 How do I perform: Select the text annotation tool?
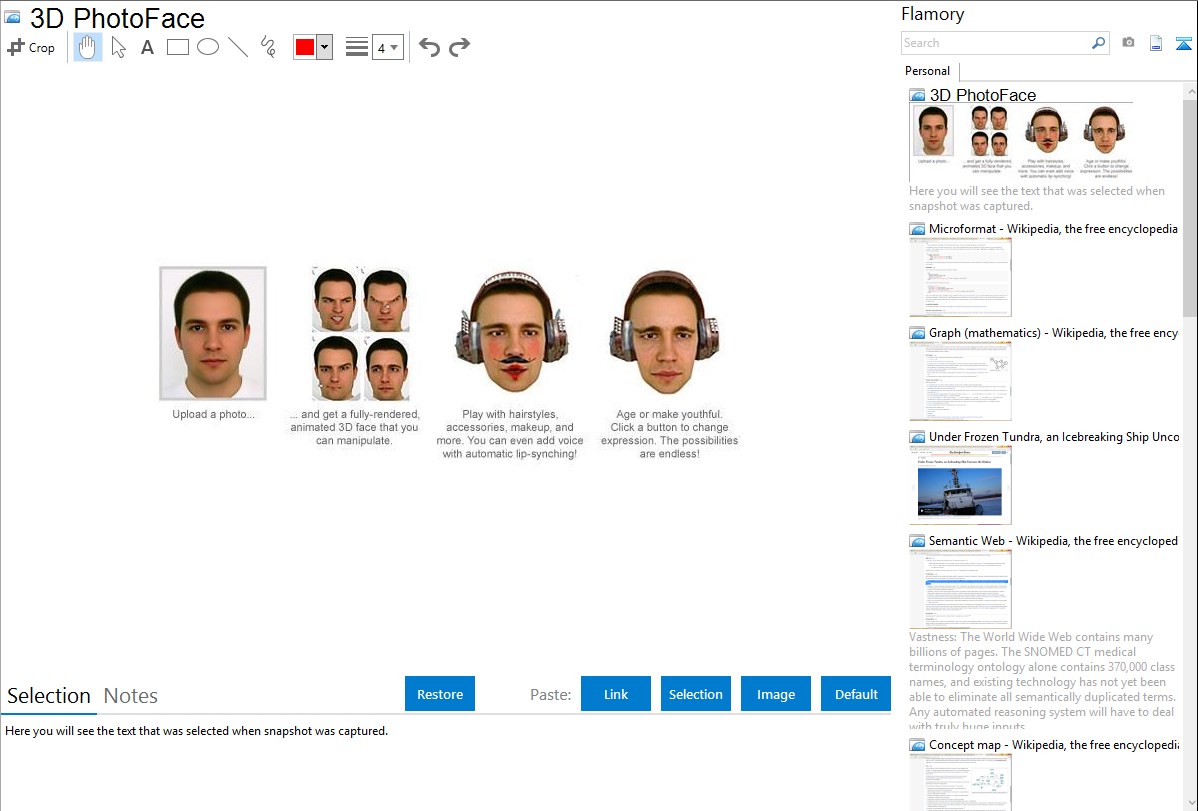[147, 47]
